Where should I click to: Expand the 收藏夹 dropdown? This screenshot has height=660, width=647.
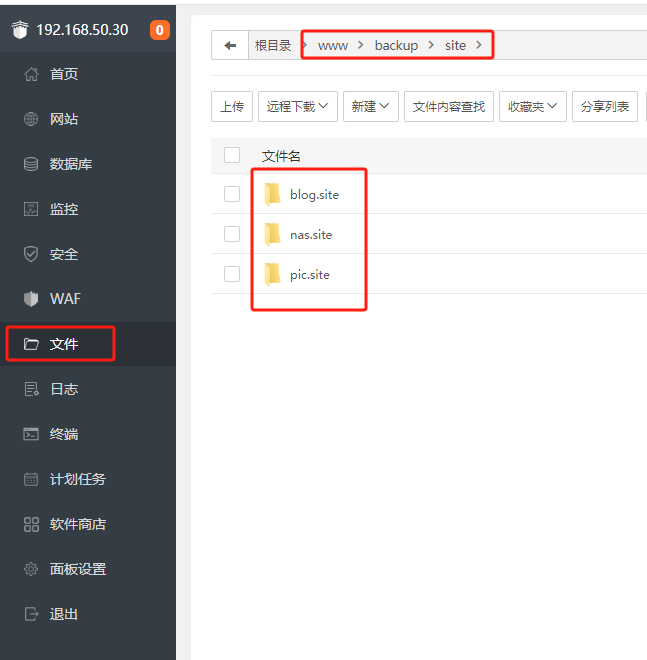point(533,106)
